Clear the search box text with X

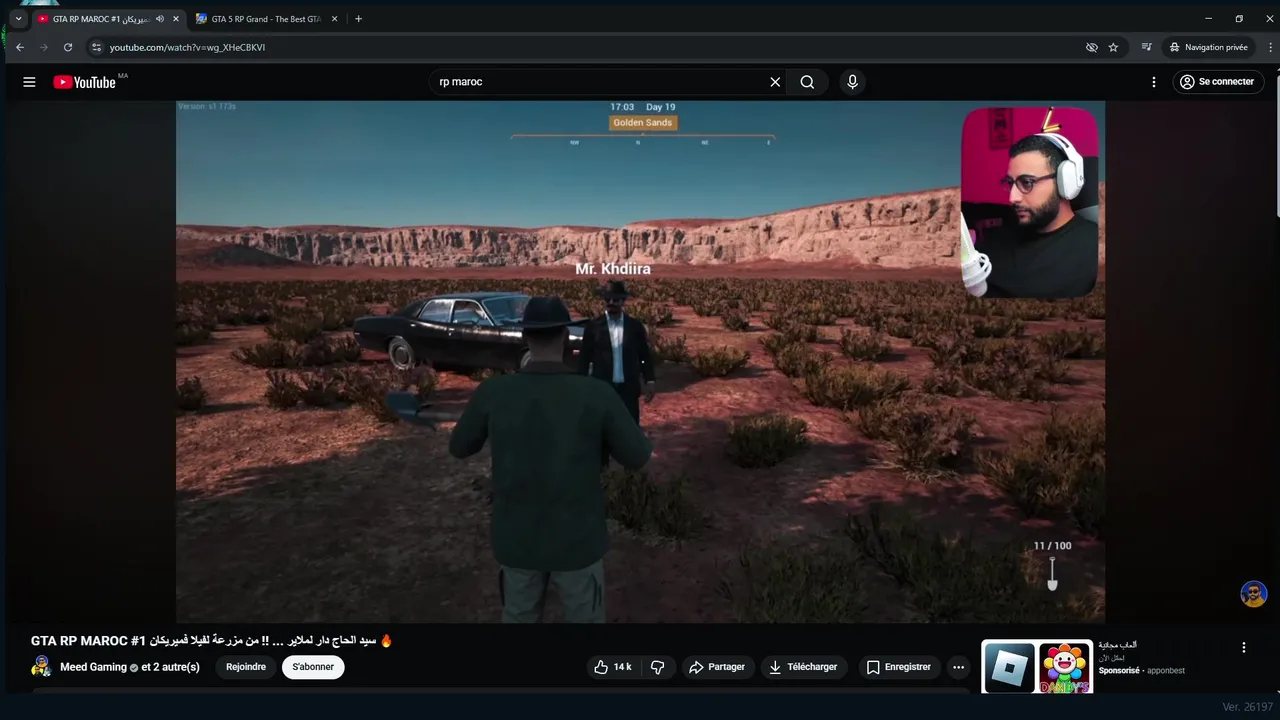click(775, 82)
